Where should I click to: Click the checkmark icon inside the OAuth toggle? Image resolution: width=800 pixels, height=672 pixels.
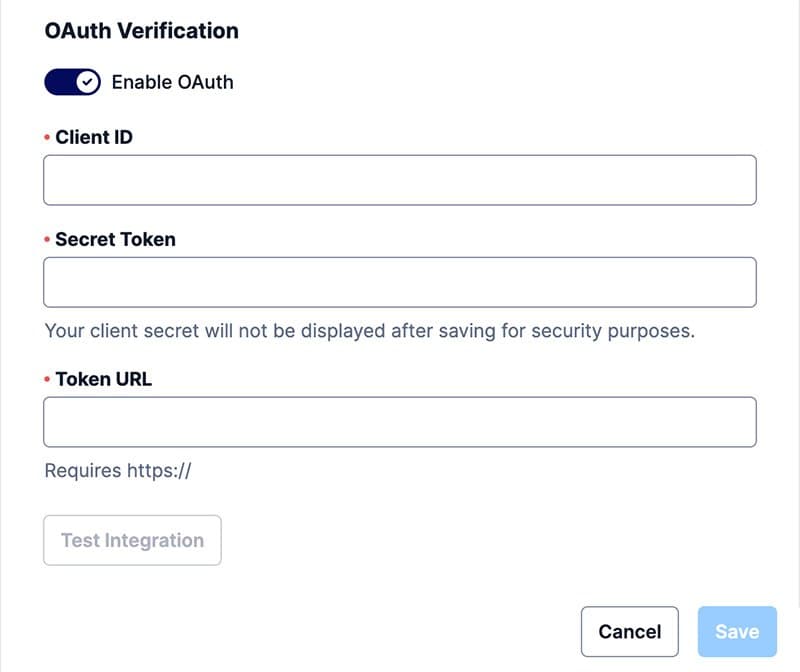86,82
